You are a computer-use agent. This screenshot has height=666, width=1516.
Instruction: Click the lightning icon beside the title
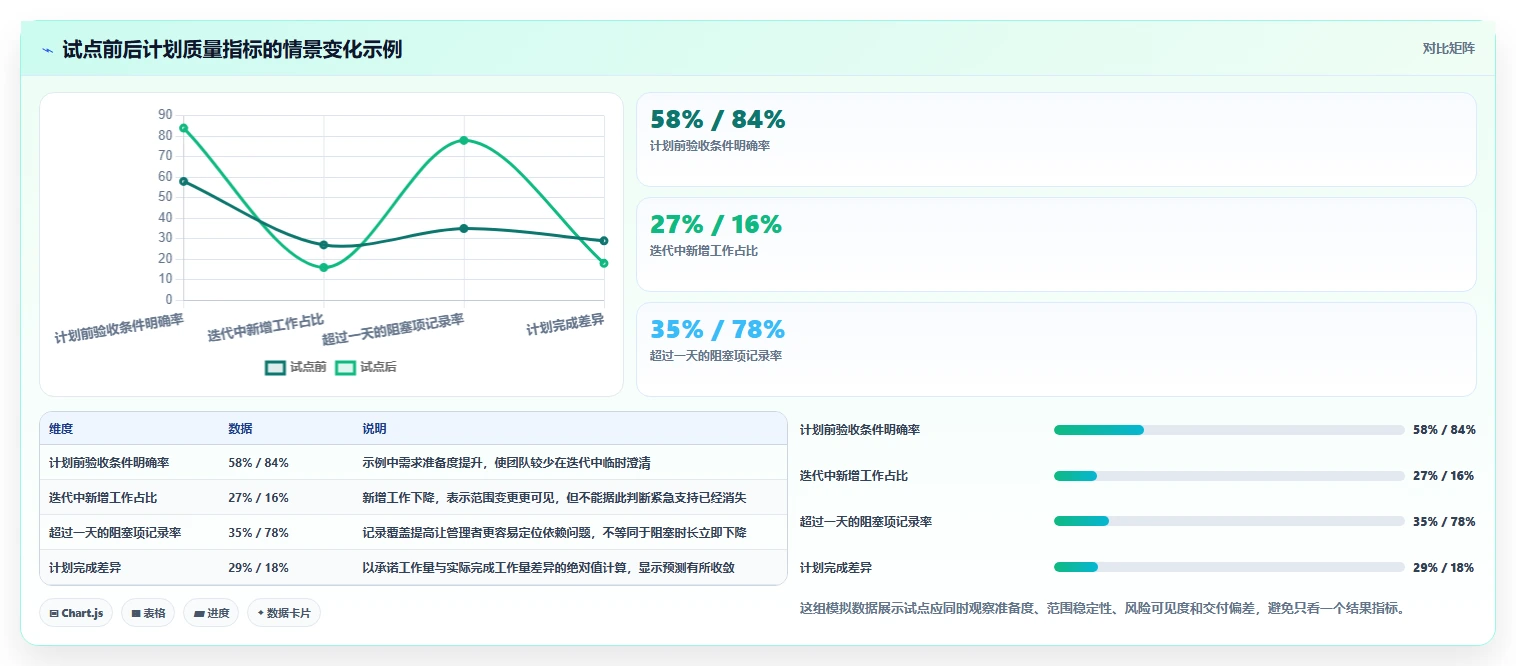tap(48, 49)
